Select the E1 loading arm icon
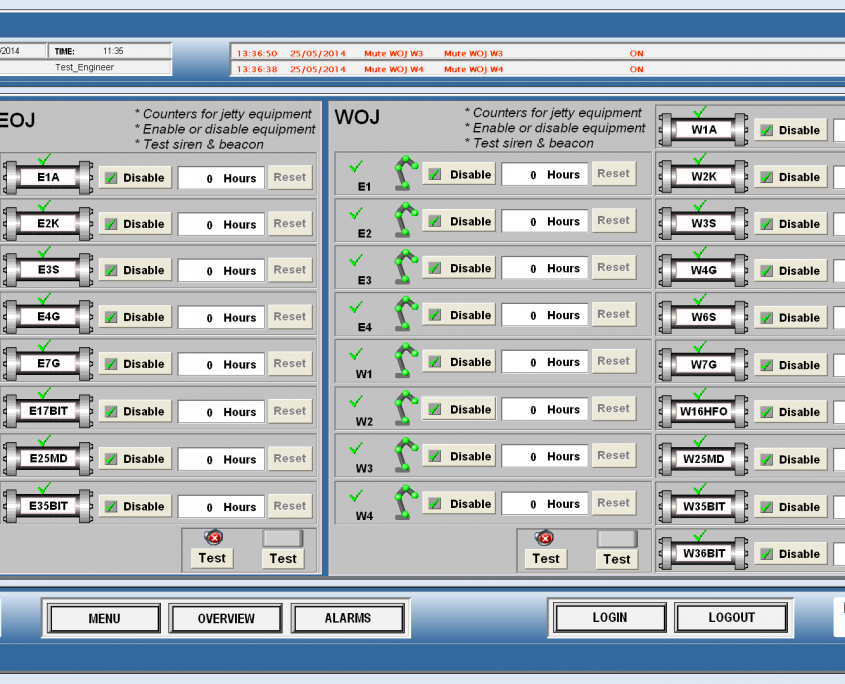This screenshot has height=684, width=845. coord(403,172)
